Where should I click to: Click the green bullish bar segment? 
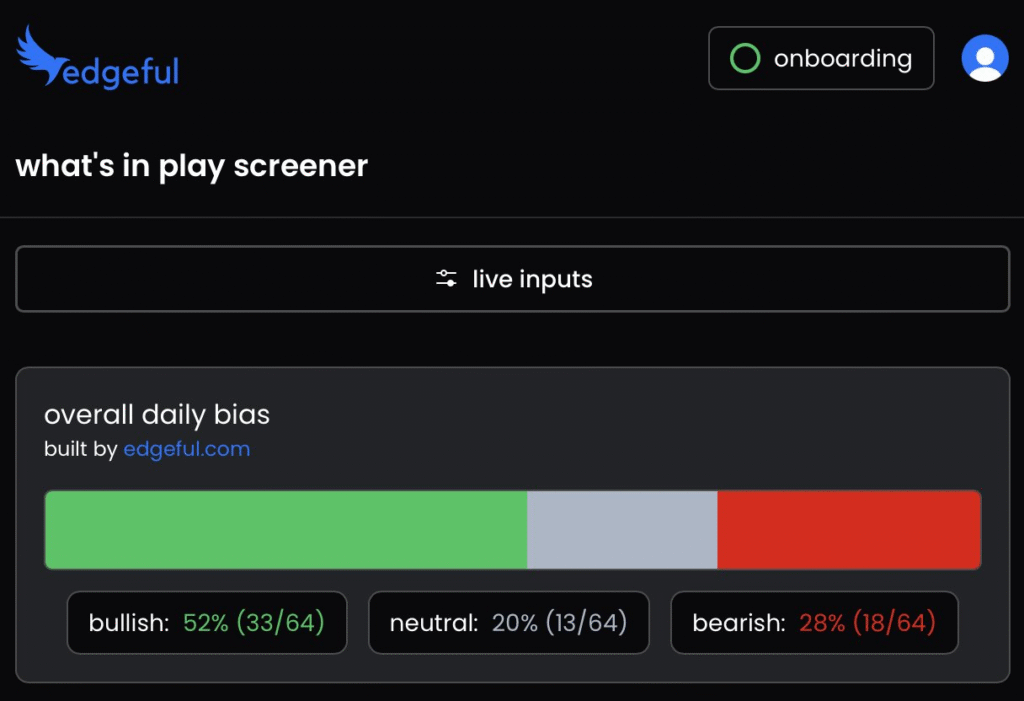point(286,529)
